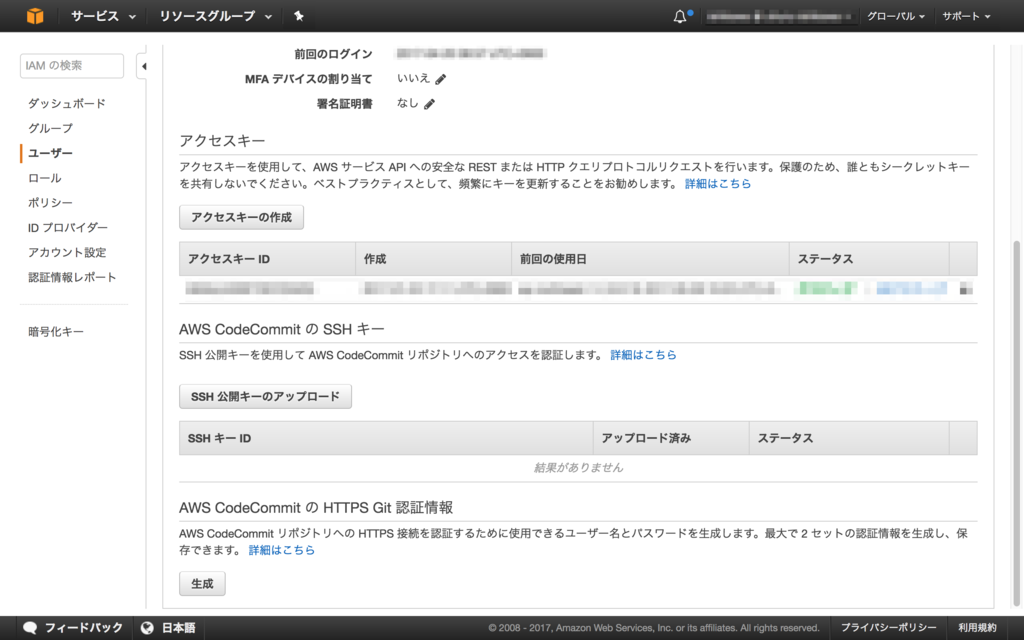The image size is (1024, 640).
Task: Open the blurred account name menu
Action: (x=780, y=16)
